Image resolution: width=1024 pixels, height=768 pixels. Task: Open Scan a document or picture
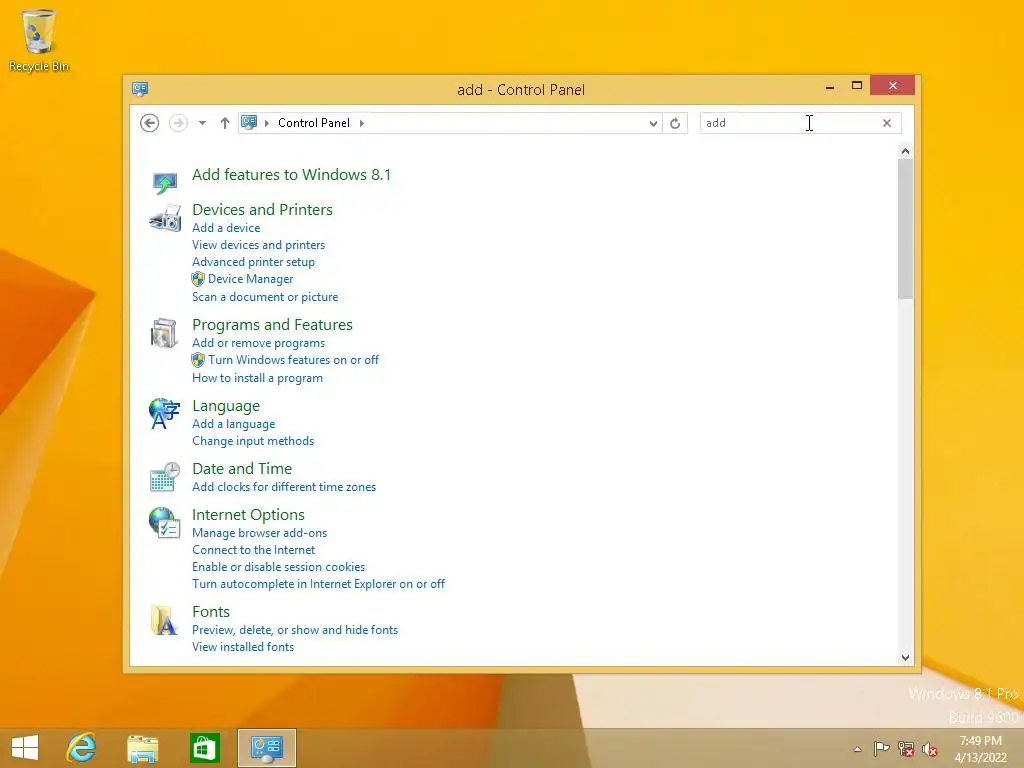(265, 296)
